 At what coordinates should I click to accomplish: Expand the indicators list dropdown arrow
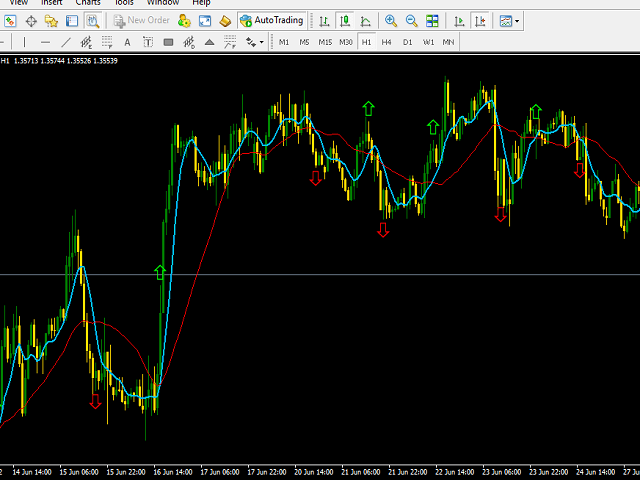coord(517,21)
